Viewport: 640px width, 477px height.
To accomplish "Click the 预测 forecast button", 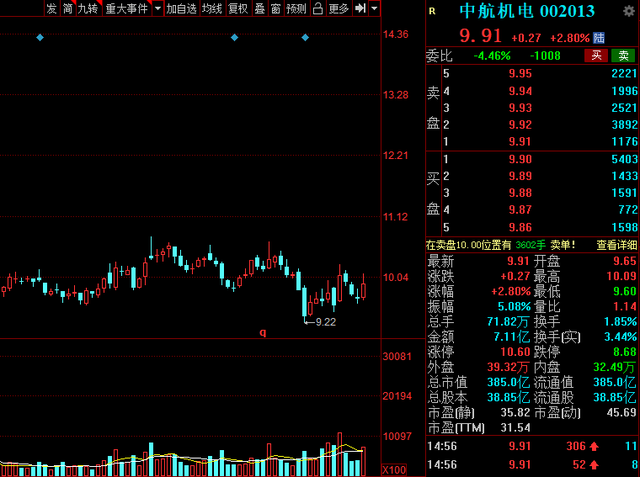I will point(297,8).
